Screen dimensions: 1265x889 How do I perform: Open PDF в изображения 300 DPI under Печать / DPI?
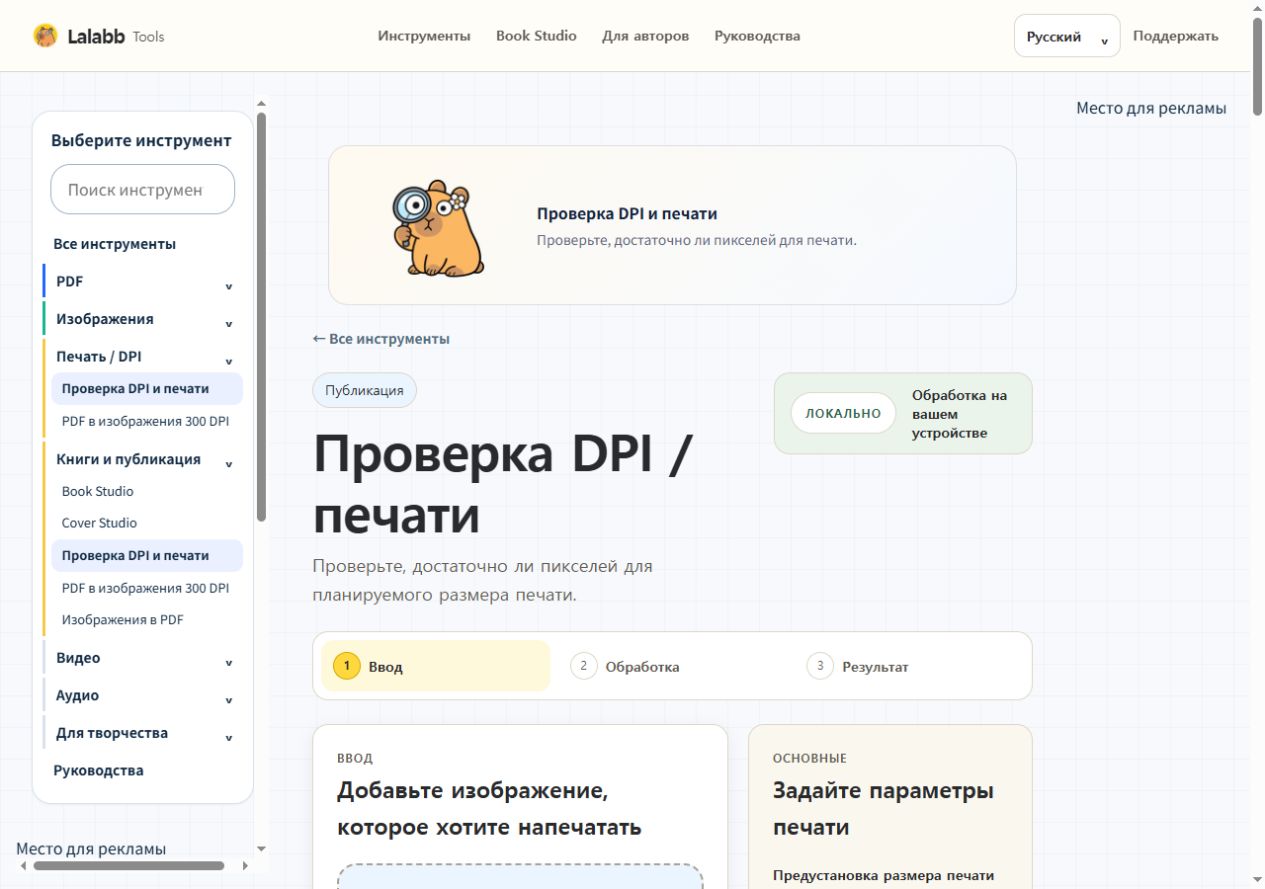click(x=147, y=421)
